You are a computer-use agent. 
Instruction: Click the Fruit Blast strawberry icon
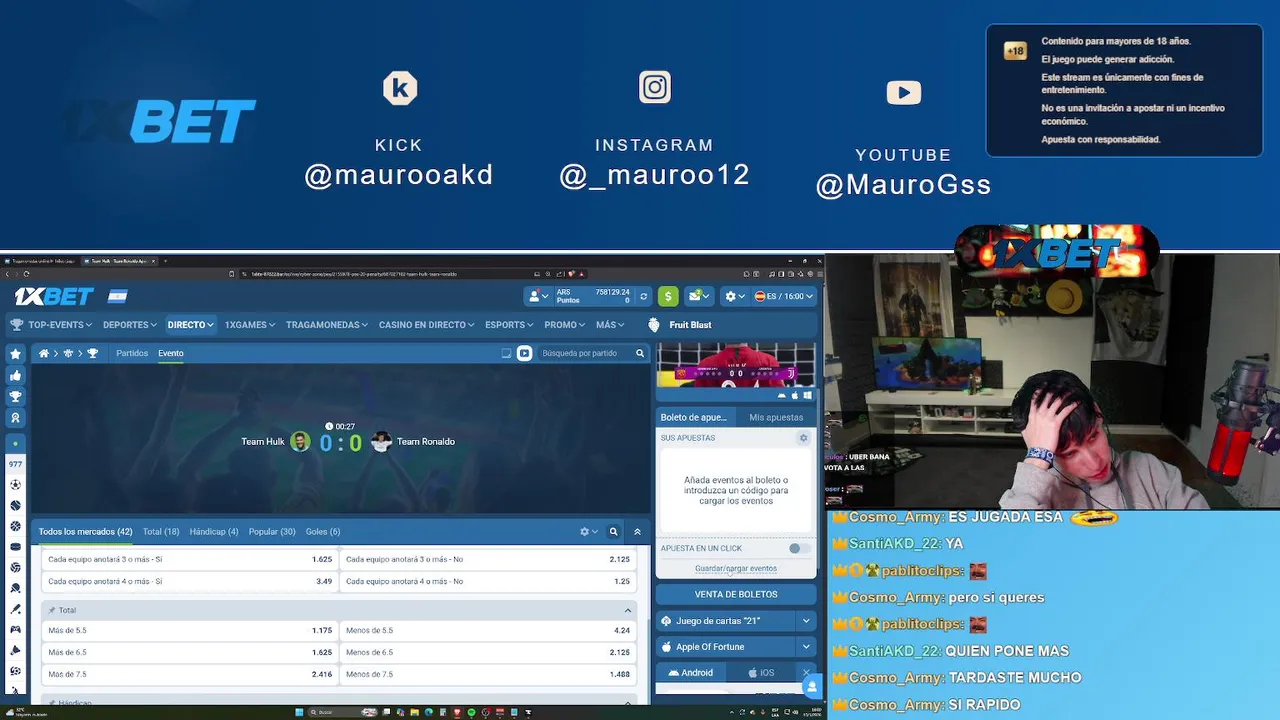coord(654,325)
